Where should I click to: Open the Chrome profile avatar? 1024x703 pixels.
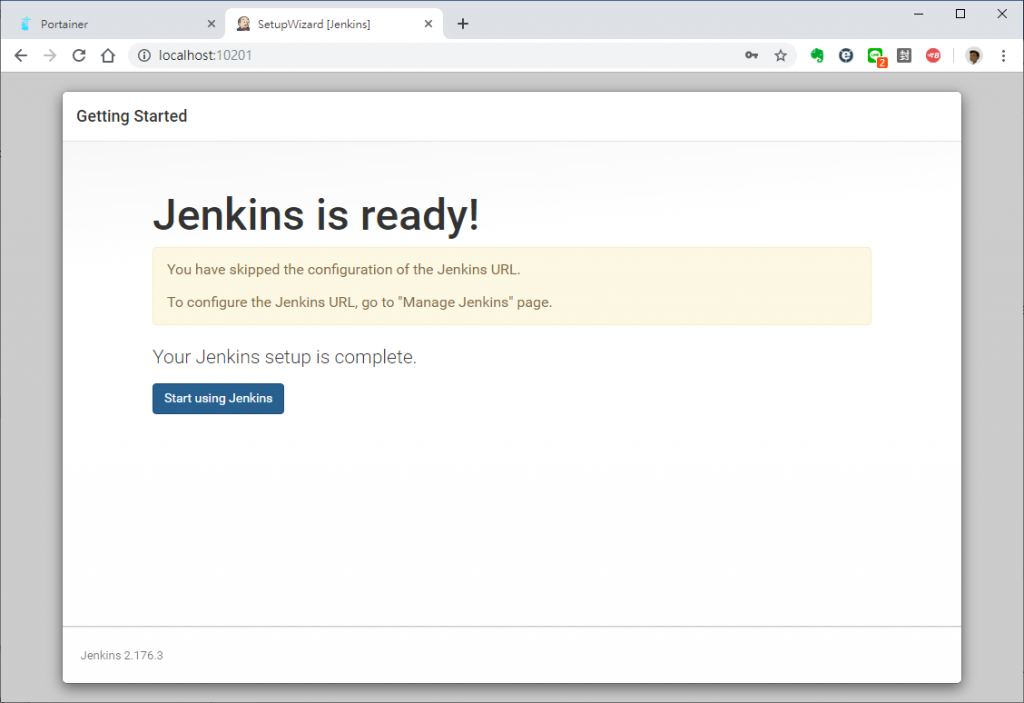point(974,56)
